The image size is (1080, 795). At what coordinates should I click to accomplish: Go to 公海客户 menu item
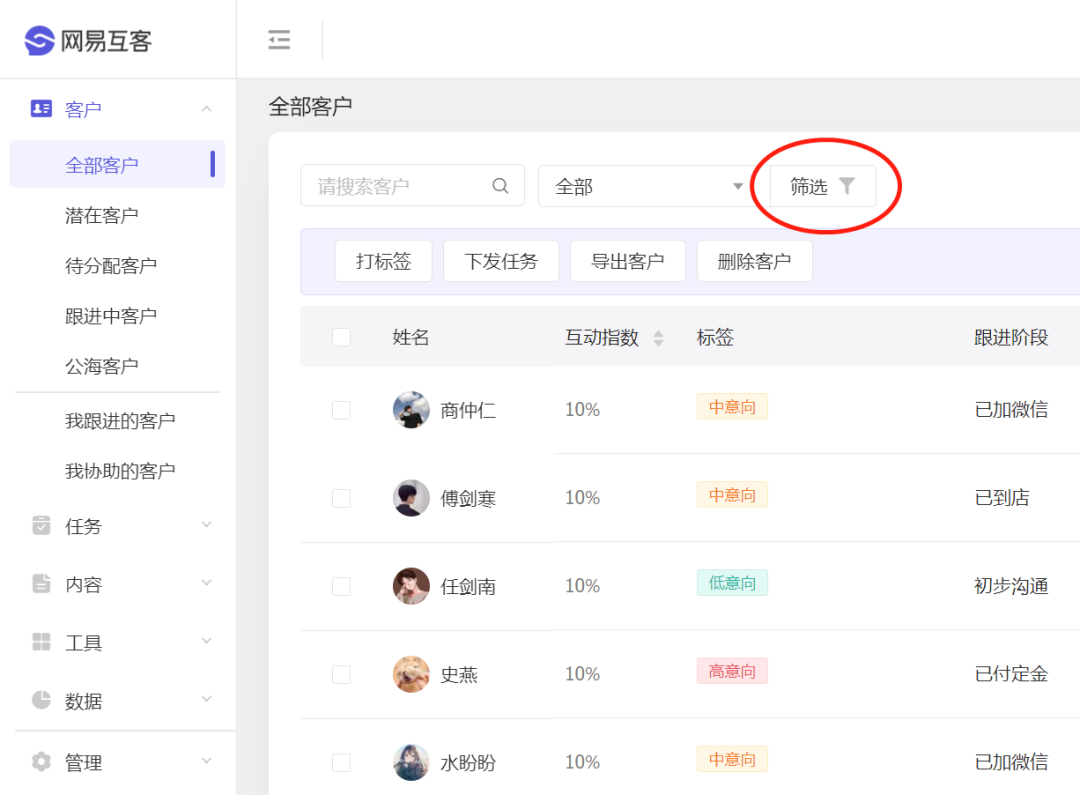point(101,366)
